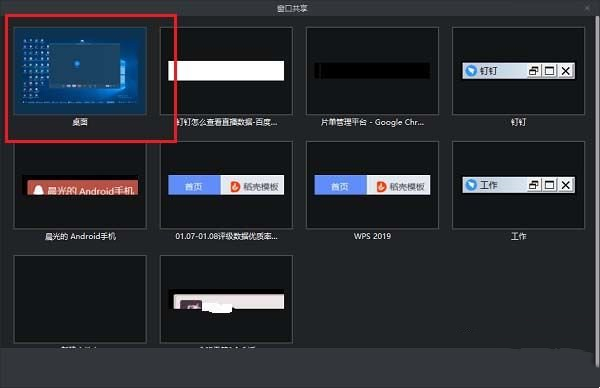Click the 01.07-01.08评级数据优质率... caption
The image size is (600, 388).
click(x=227, y=236)
